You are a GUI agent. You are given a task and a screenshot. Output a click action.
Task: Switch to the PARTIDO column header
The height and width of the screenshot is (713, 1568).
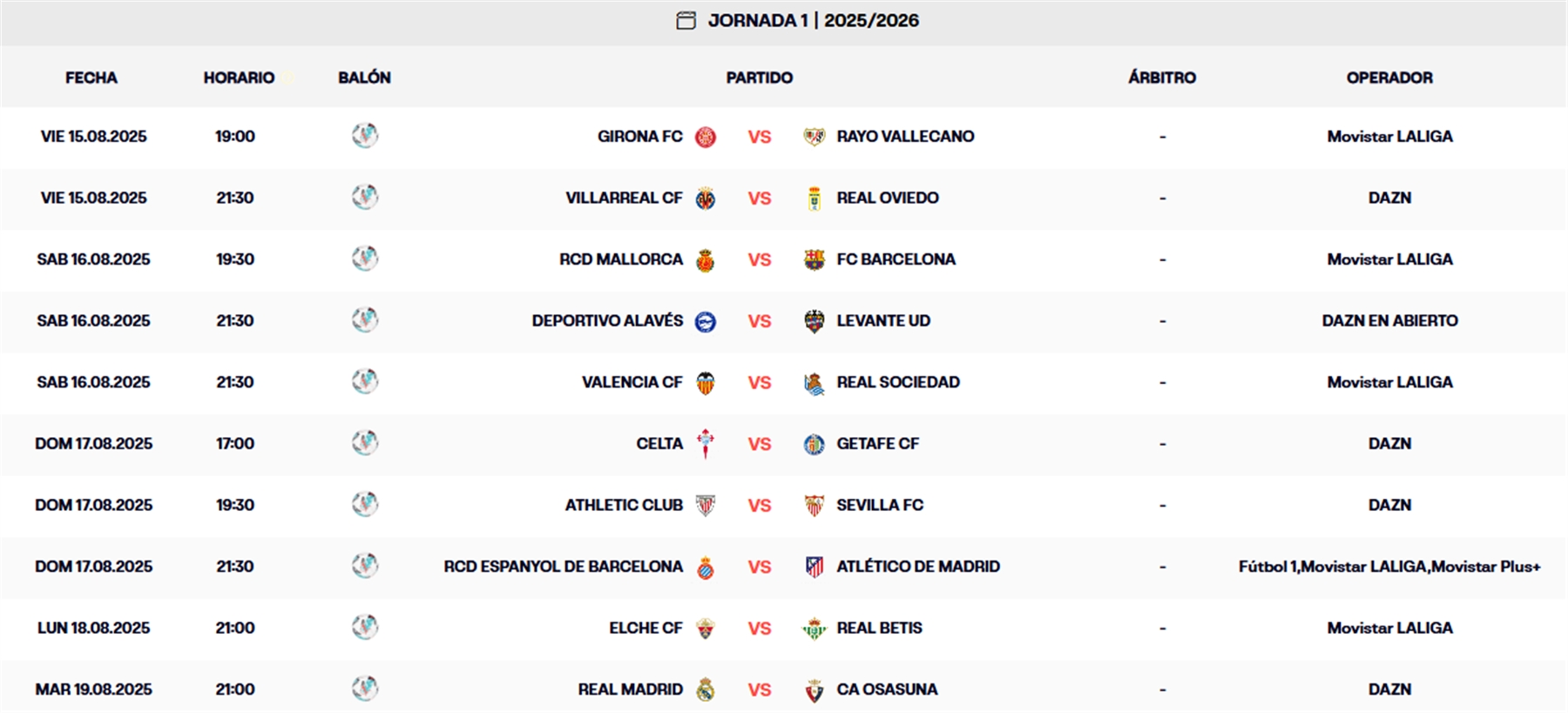(x=758, y=77)
